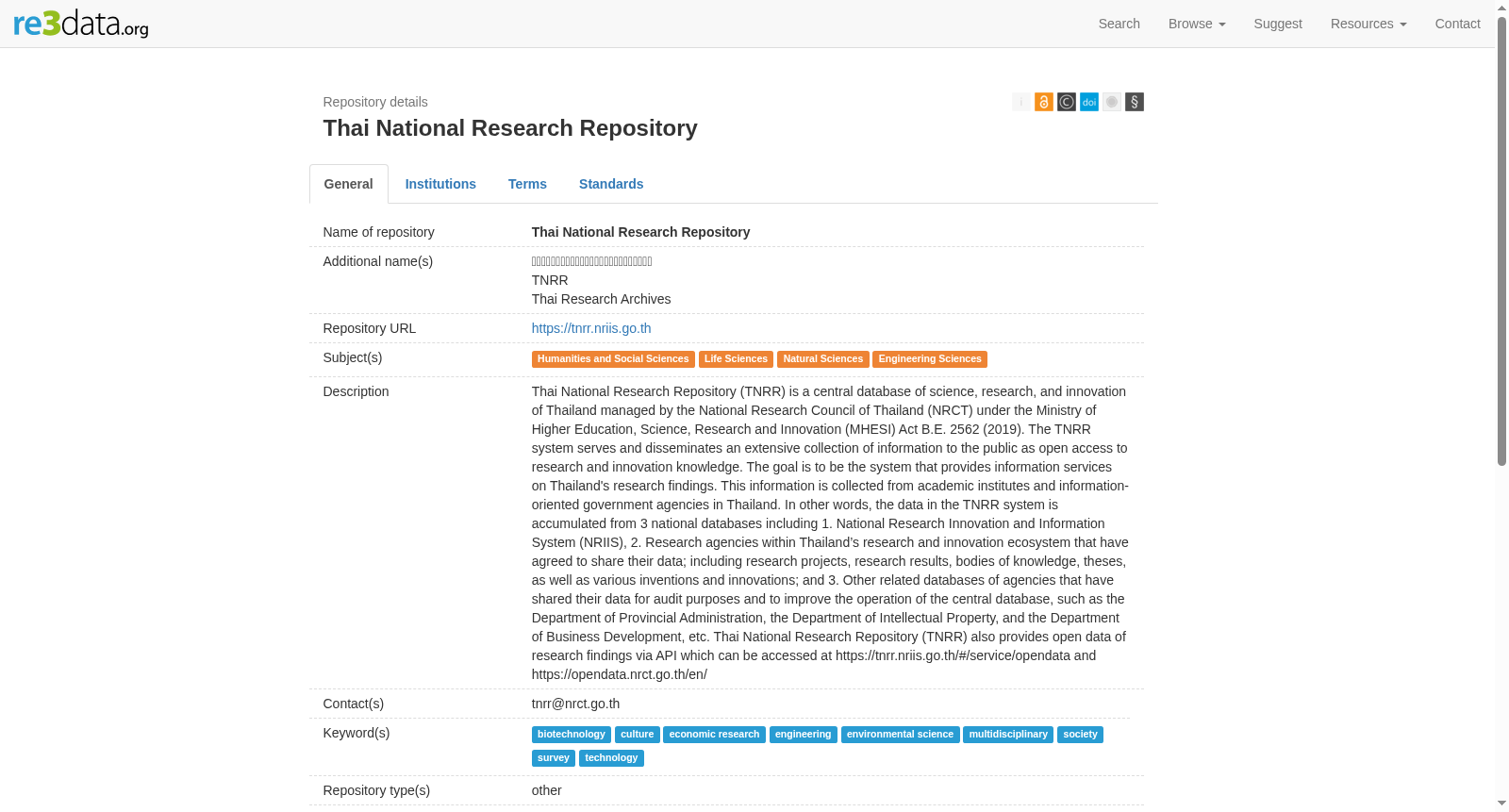This screenshot has width=1509, height=812.
Task: Click the 'Additional name(s)' field label
Action: 378,261
